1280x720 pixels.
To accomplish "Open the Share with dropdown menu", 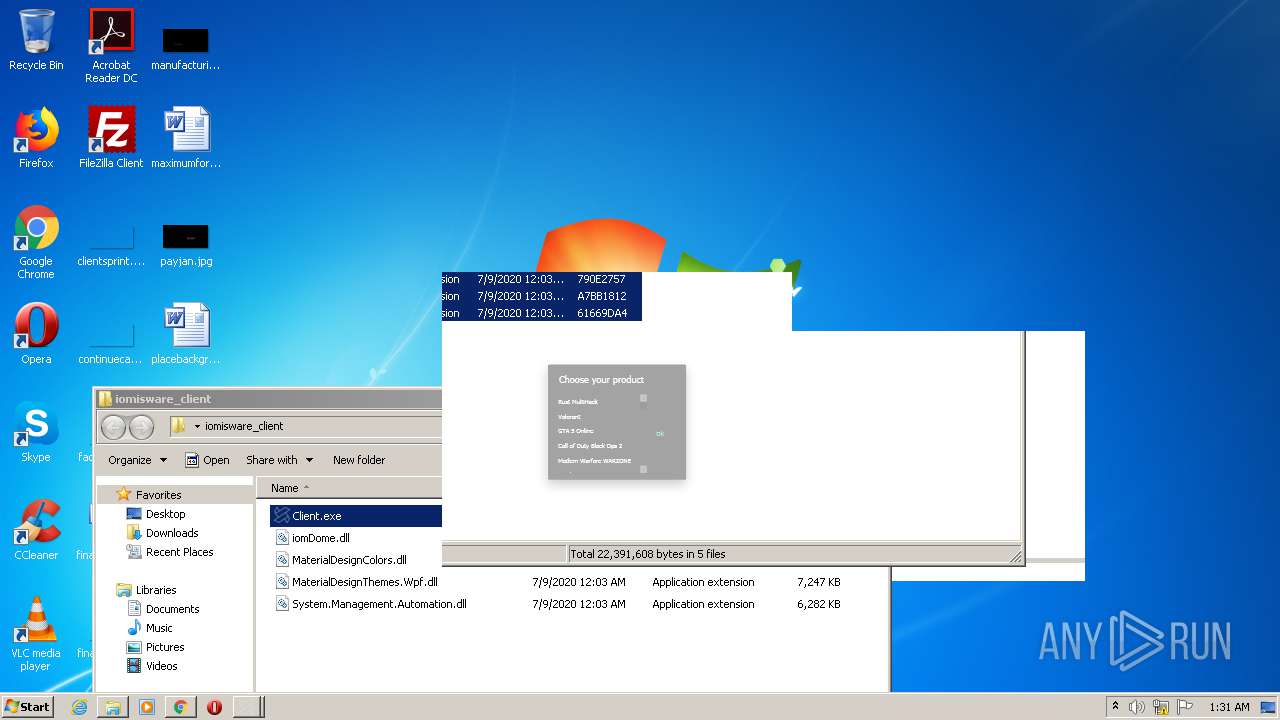I will (280, 460).
